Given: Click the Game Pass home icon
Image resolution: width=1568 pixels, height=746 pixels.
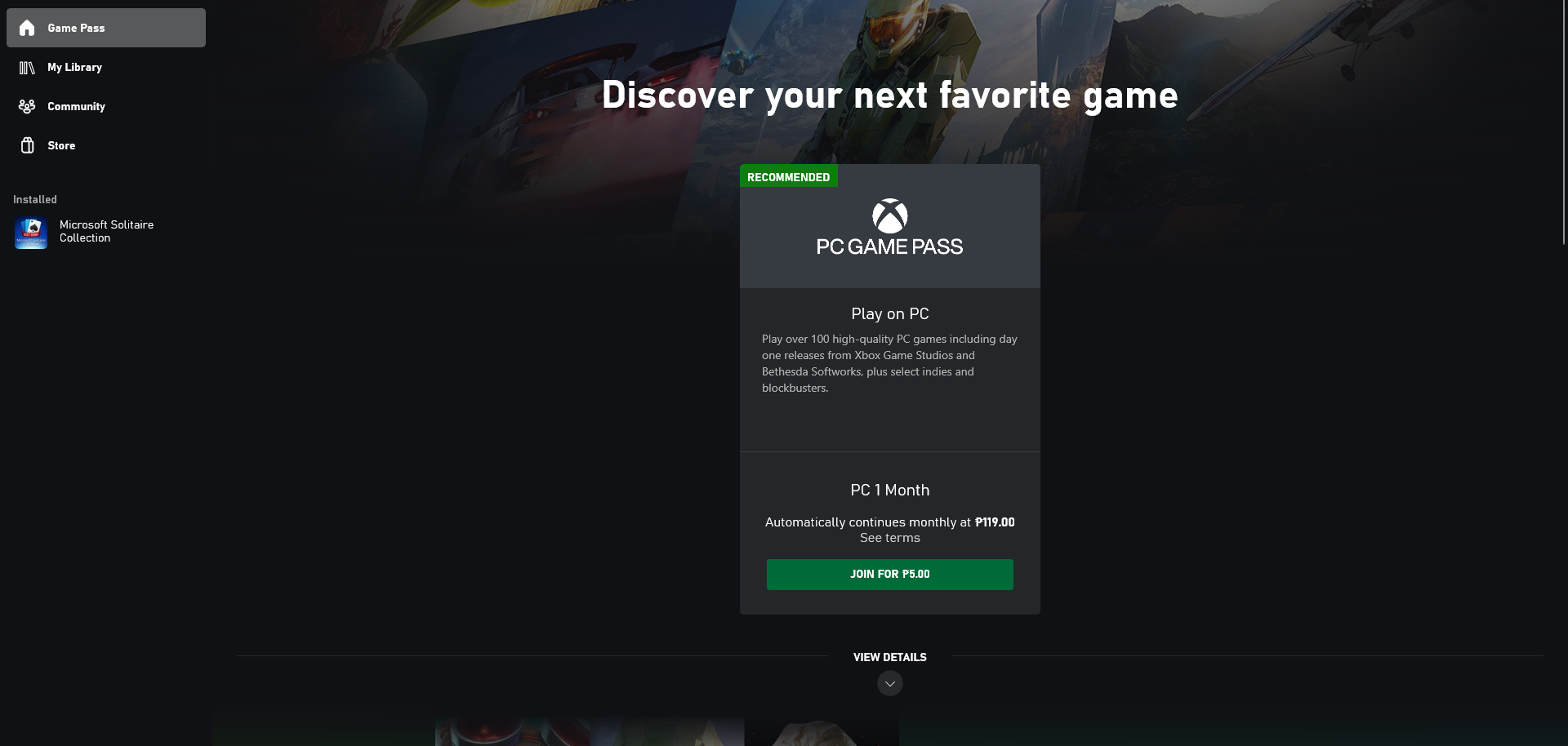Looking at the screenshot, I should point(27,28).
